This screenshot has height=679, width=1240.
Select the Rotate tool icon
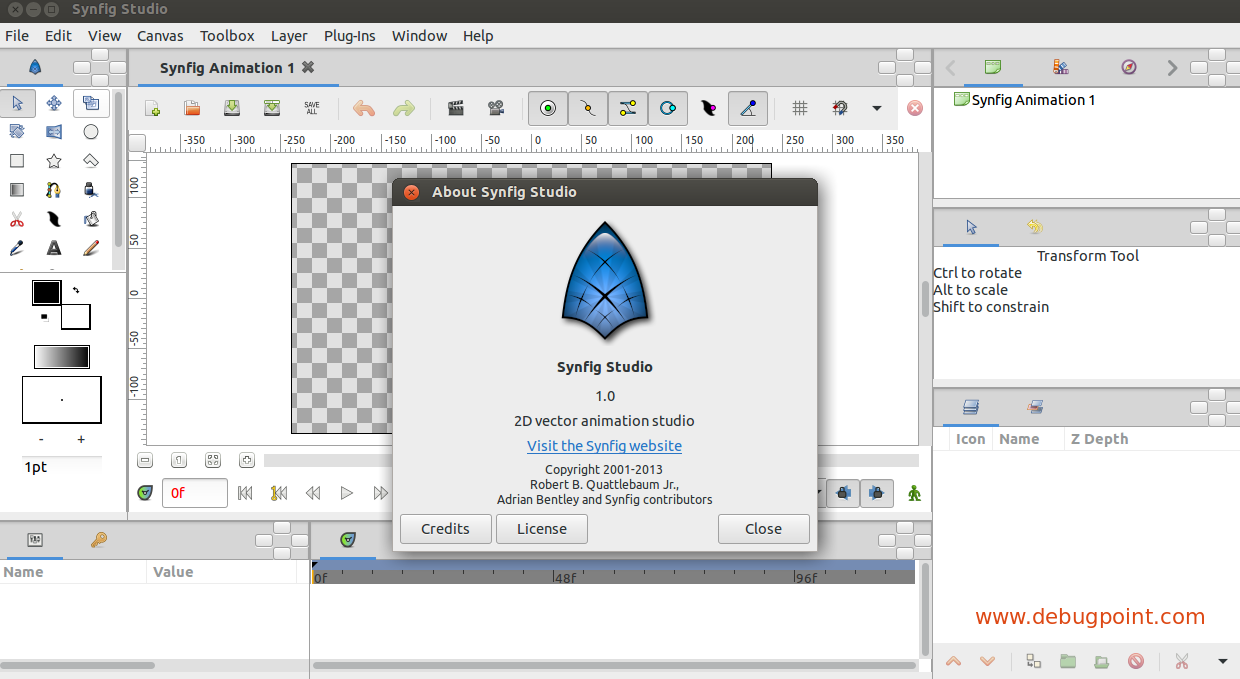click(x=17, y=131)
